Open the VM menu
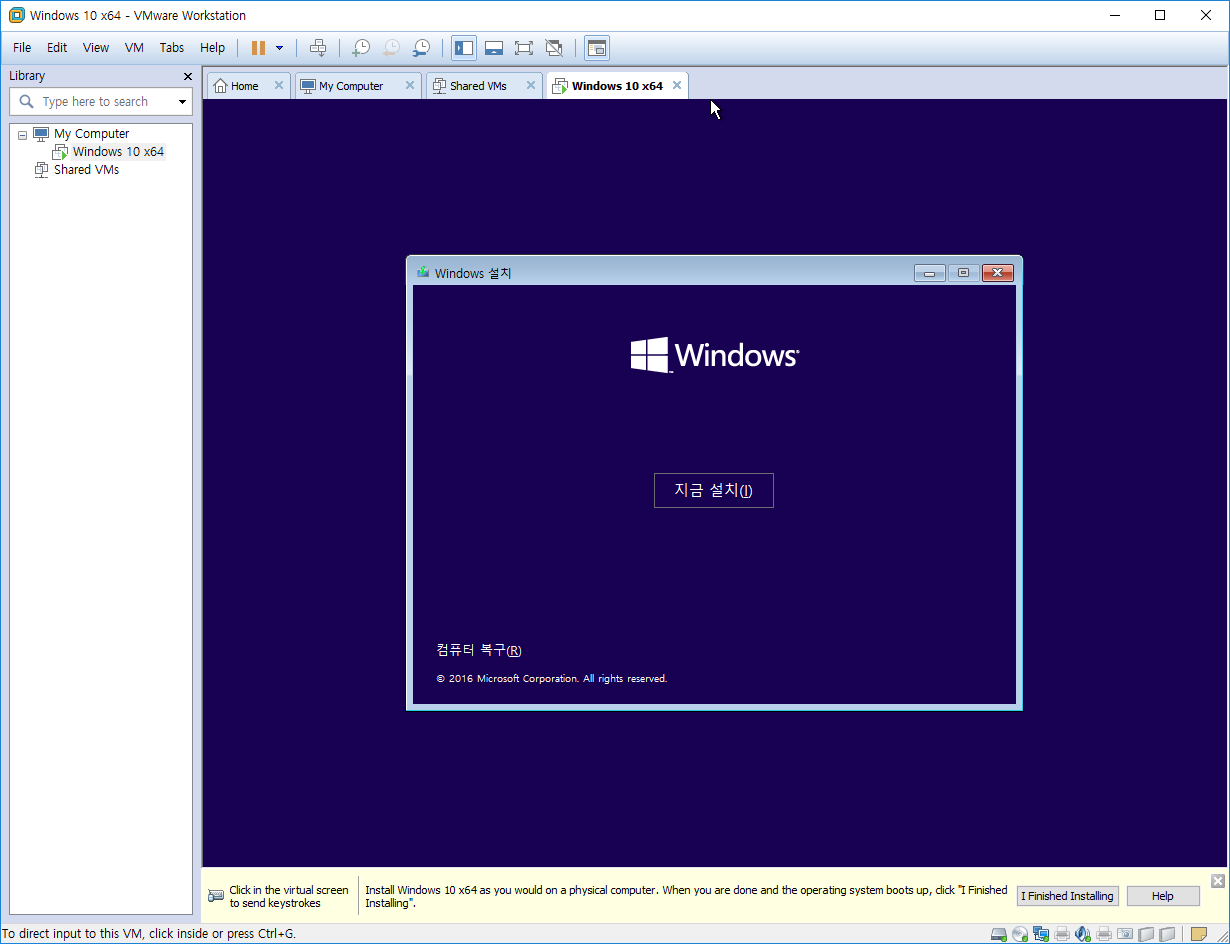The height and width of the screenshot is (944, 1230). click(x=134, y=47)
